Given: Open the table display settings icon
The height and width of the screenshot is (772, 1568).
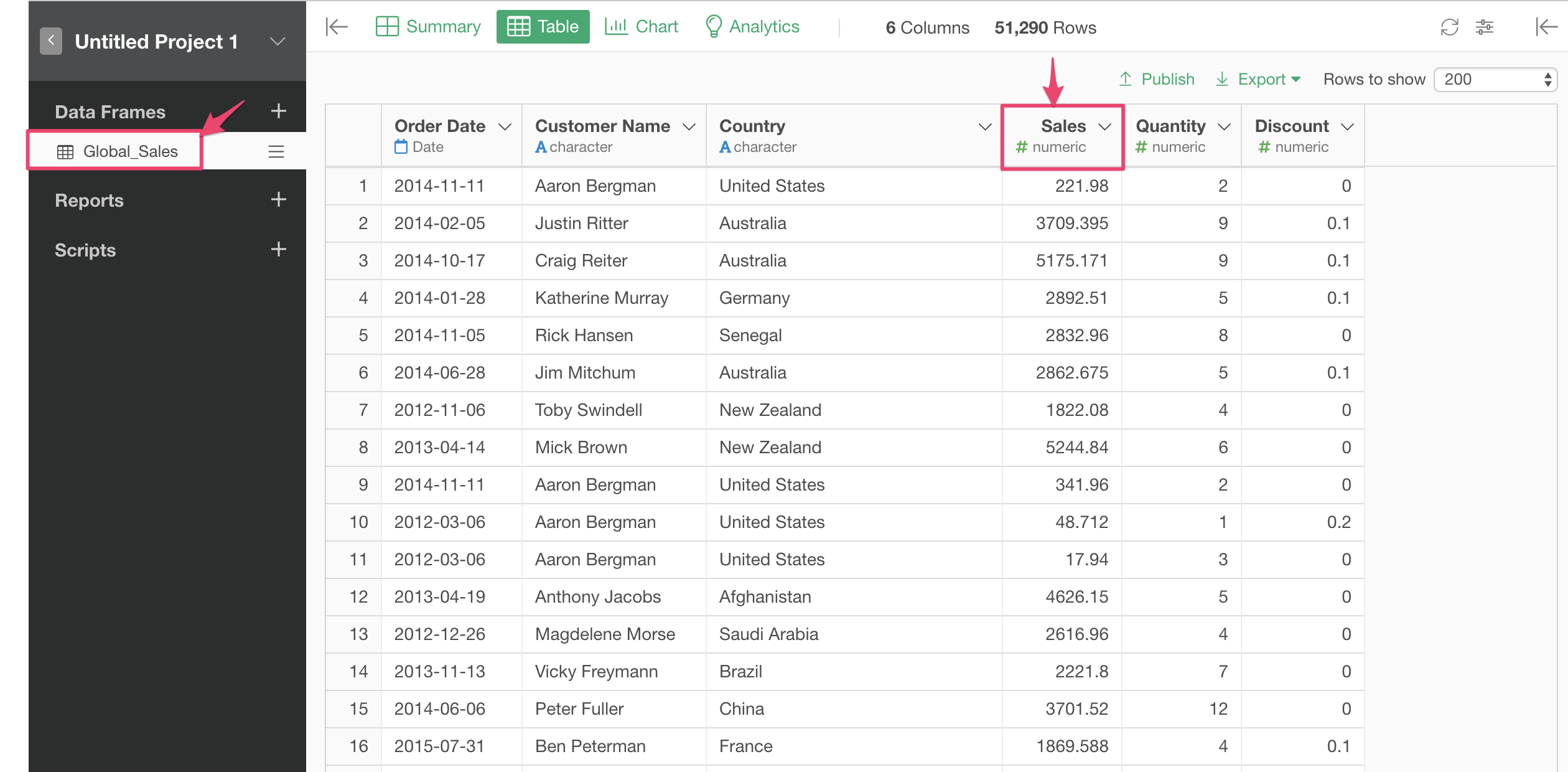Looking at the screenshot, I should pos(1486,27).
